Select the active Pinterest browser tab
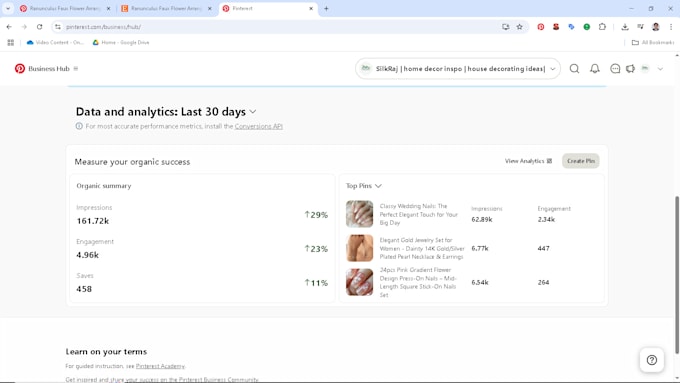 [268, 8]
